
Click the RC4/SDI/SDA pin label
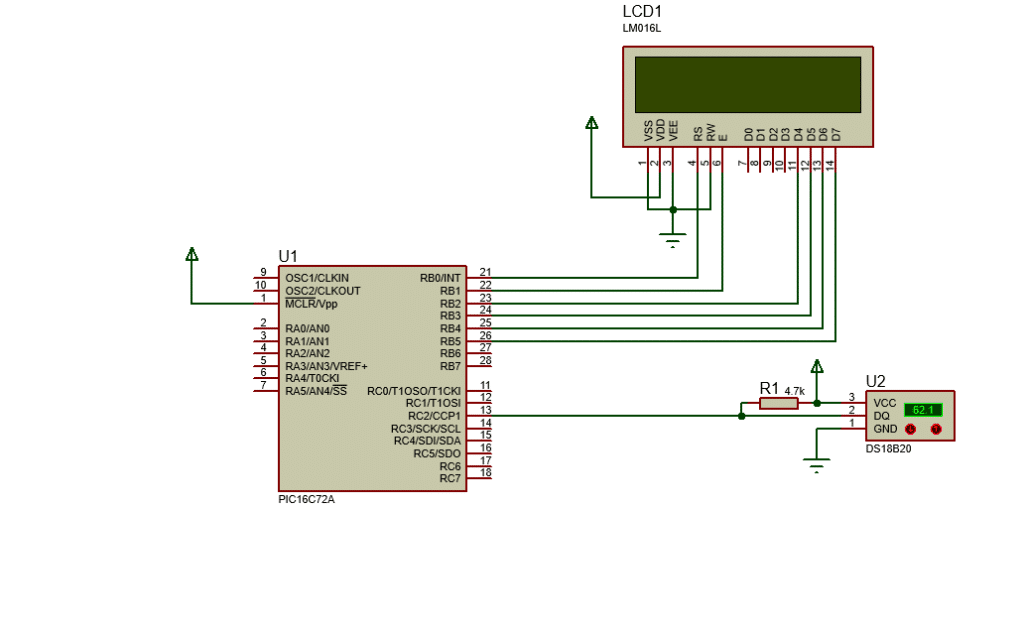click(x=427, y=441)
